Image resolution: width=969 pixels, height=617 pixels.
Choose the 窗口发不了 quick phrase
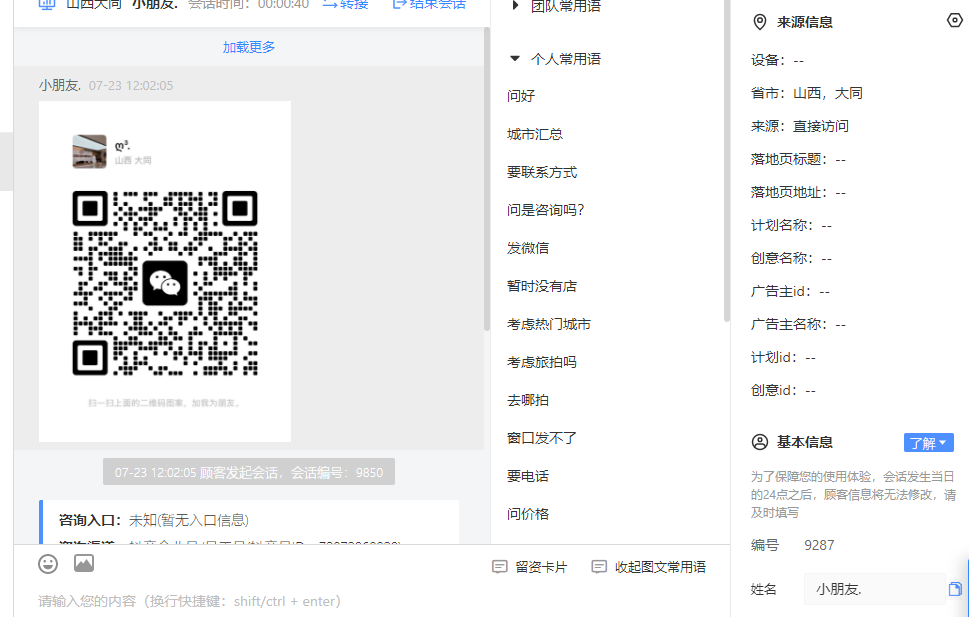[x=542, y=438]
